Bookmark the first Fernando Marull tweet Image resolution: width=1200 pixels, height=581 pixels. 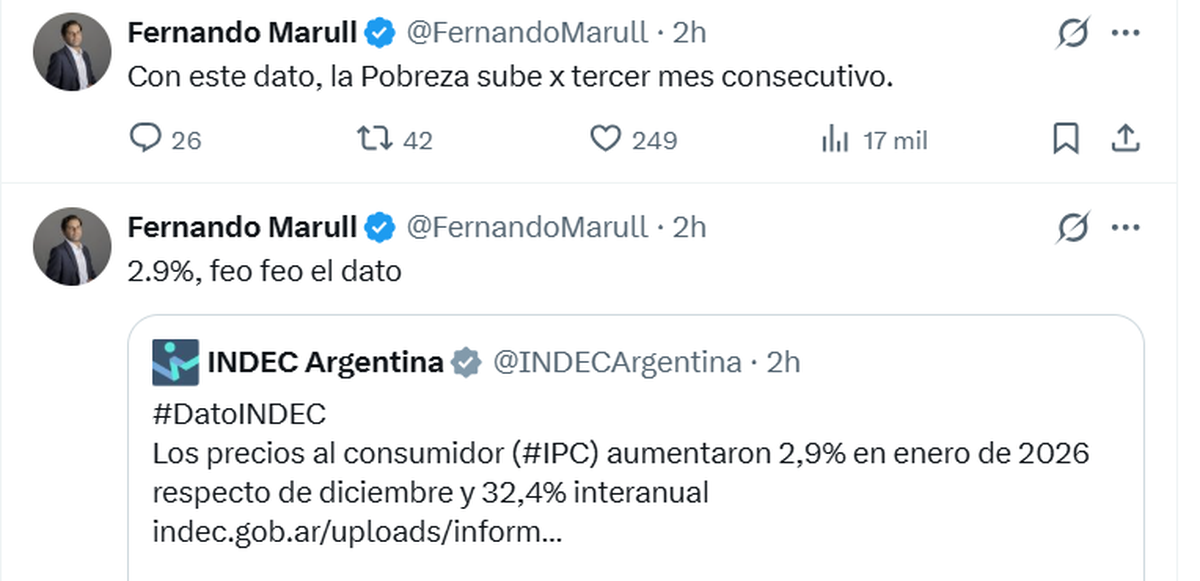click(1066, 140)
